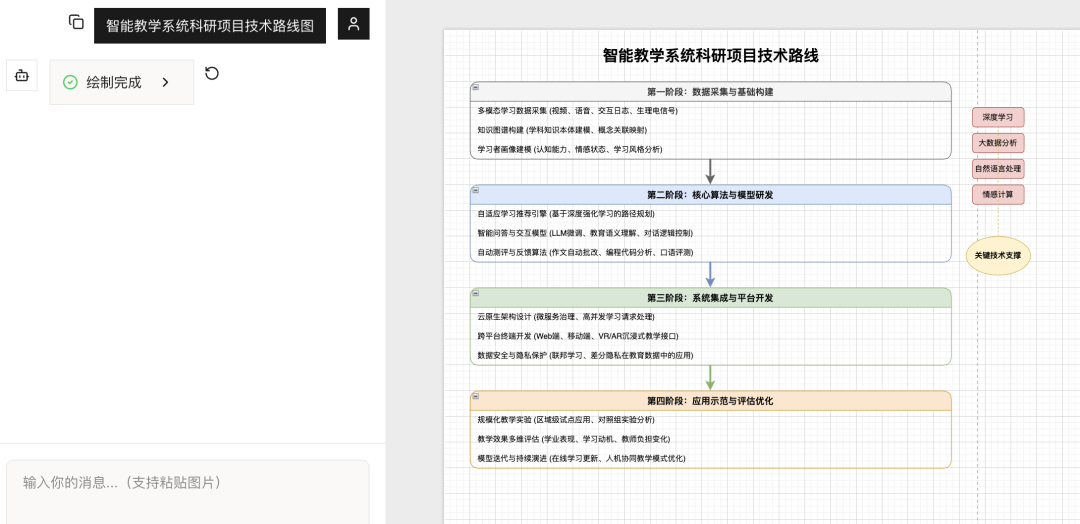The width and height of the screenshot is (1080, 524).
Task: Select the 情感计算 pink box
Action: click(998, 195)
